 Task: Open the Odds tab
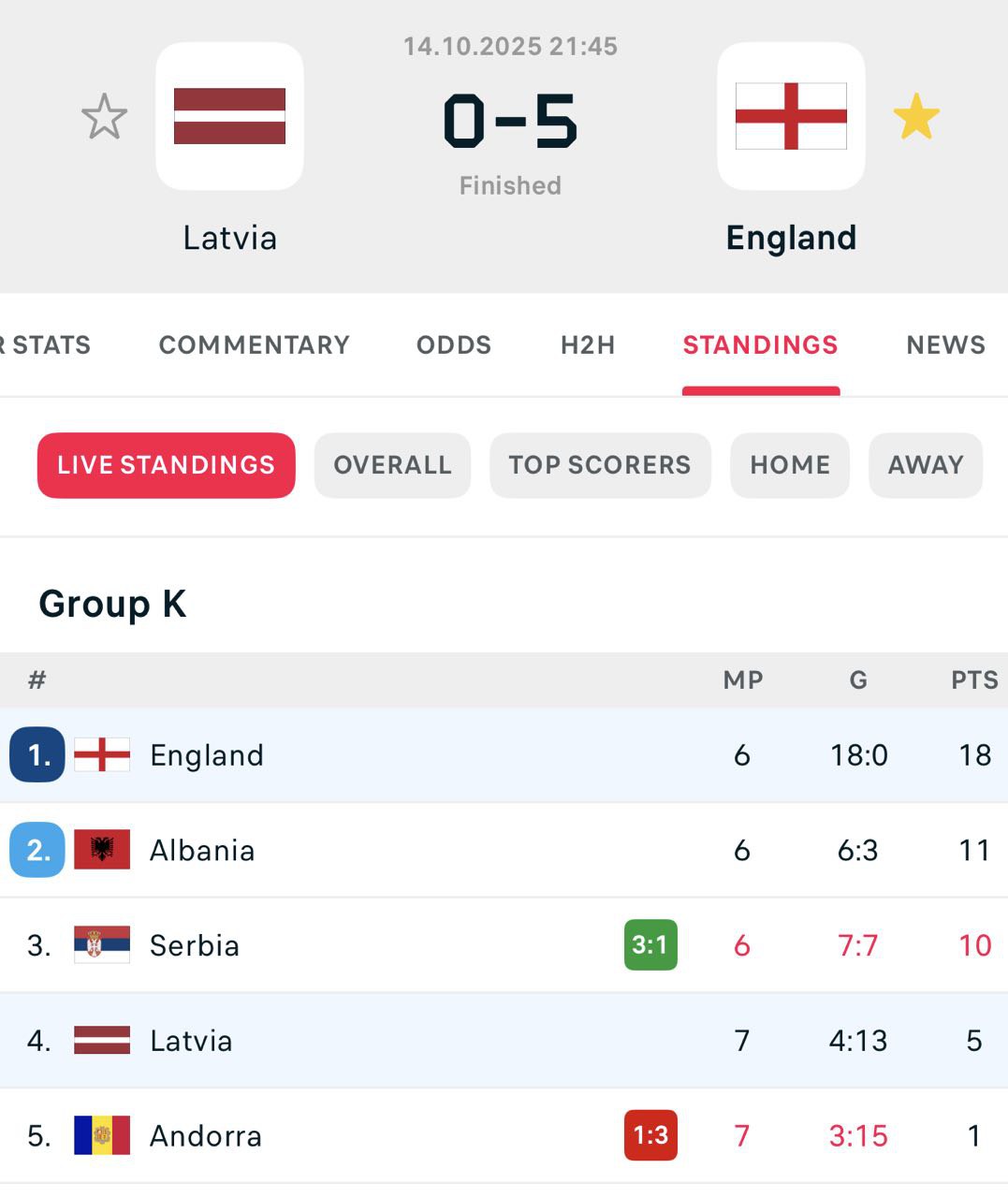[x=454, y=345]
